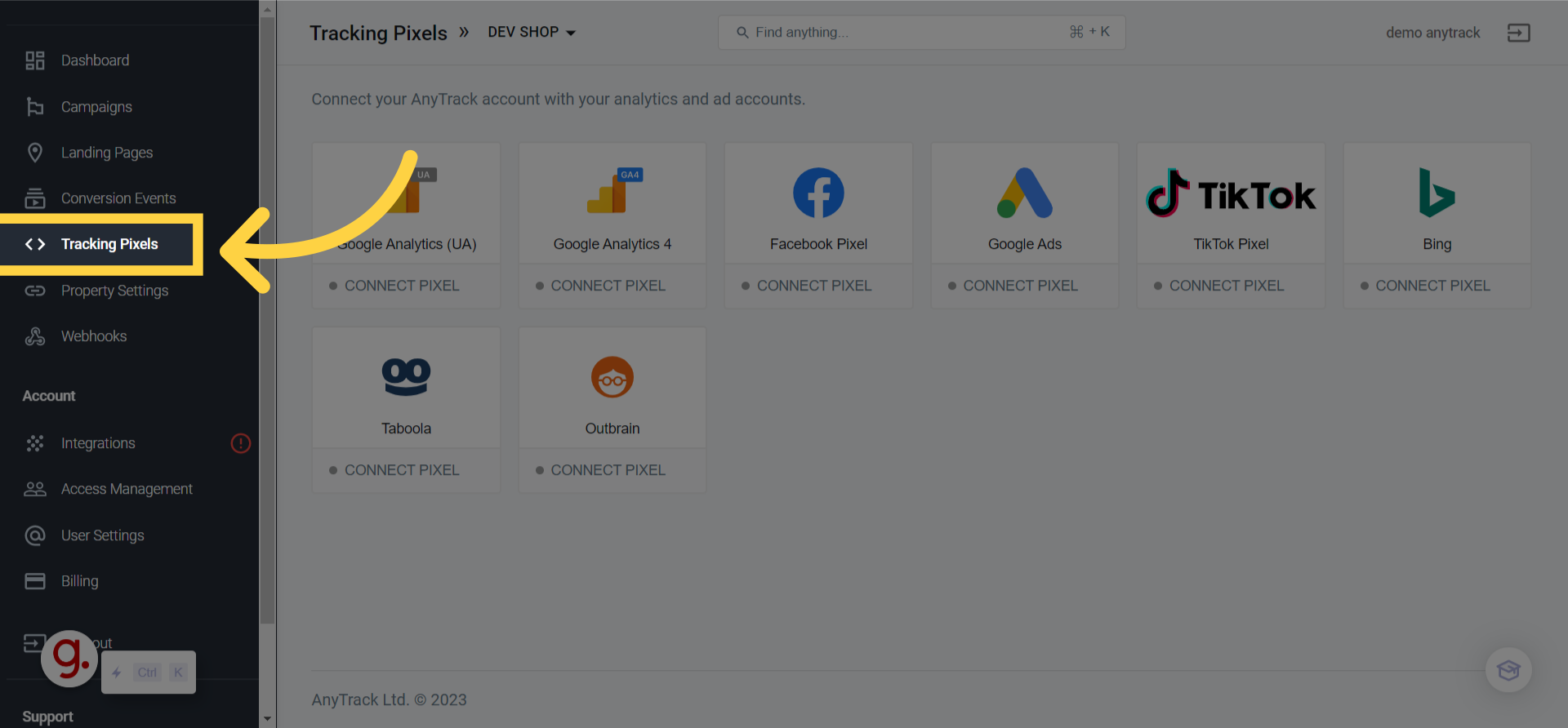
Task: Click the logout icon in top-right header
Action: (x=1519, y=33)
